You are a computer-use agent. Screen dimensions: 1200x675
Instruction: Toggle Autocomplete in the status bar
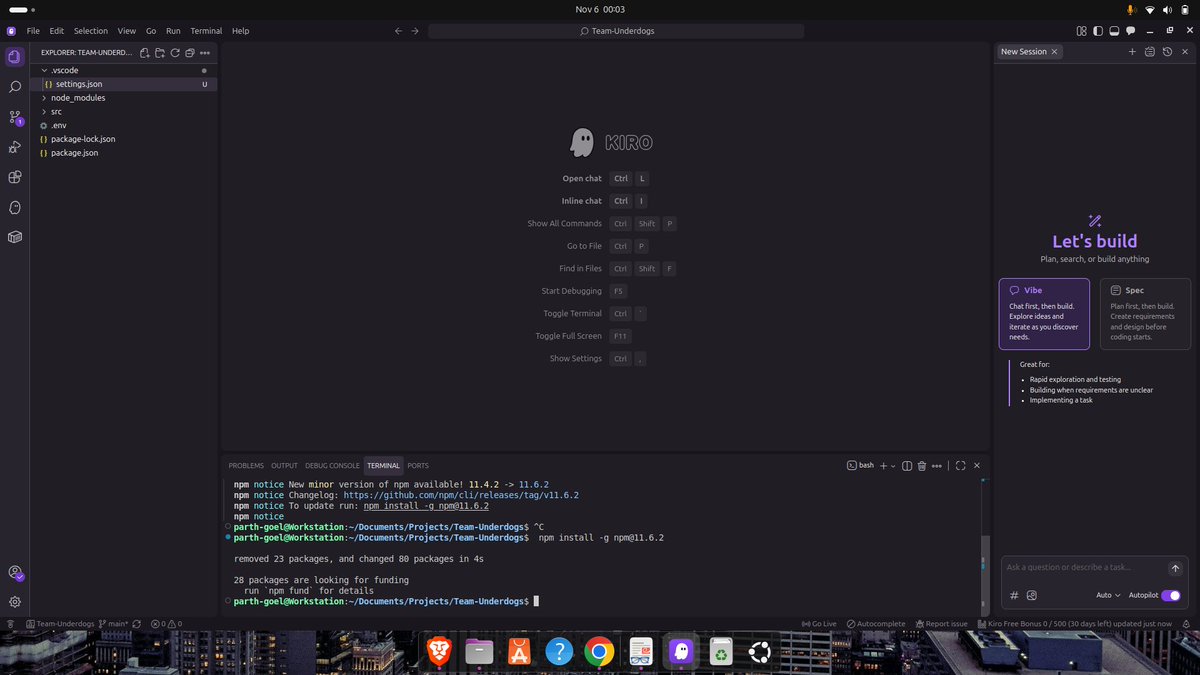pos(876,623)
